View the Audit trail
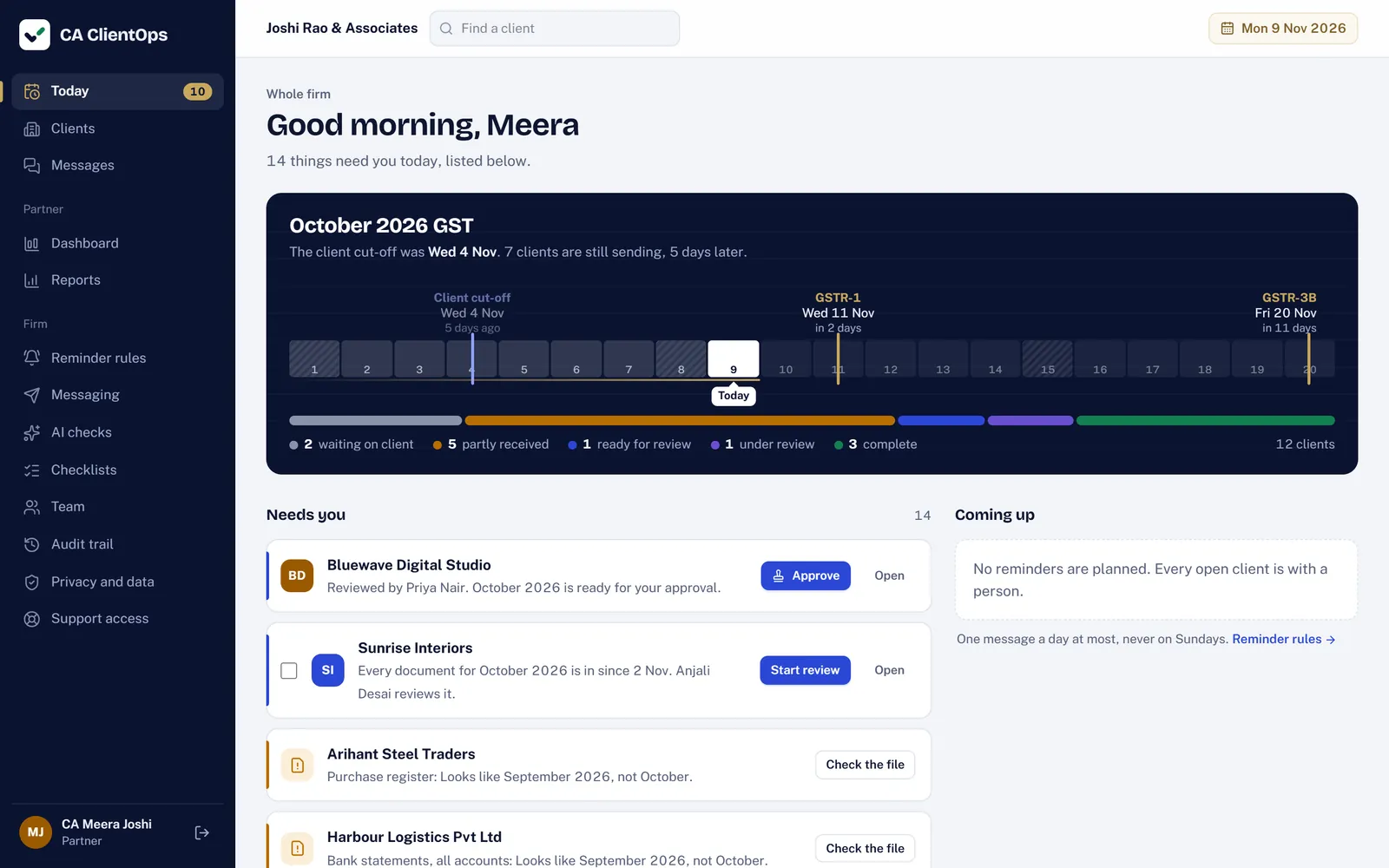Screen dimensions: 1389x868 (118, 544)
